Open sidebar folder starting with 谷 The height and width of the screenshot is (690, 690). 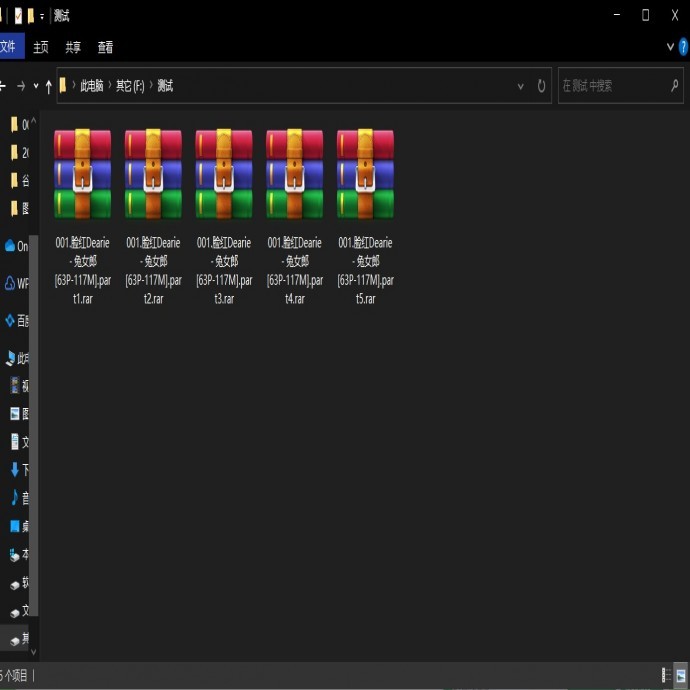point(19,180)
